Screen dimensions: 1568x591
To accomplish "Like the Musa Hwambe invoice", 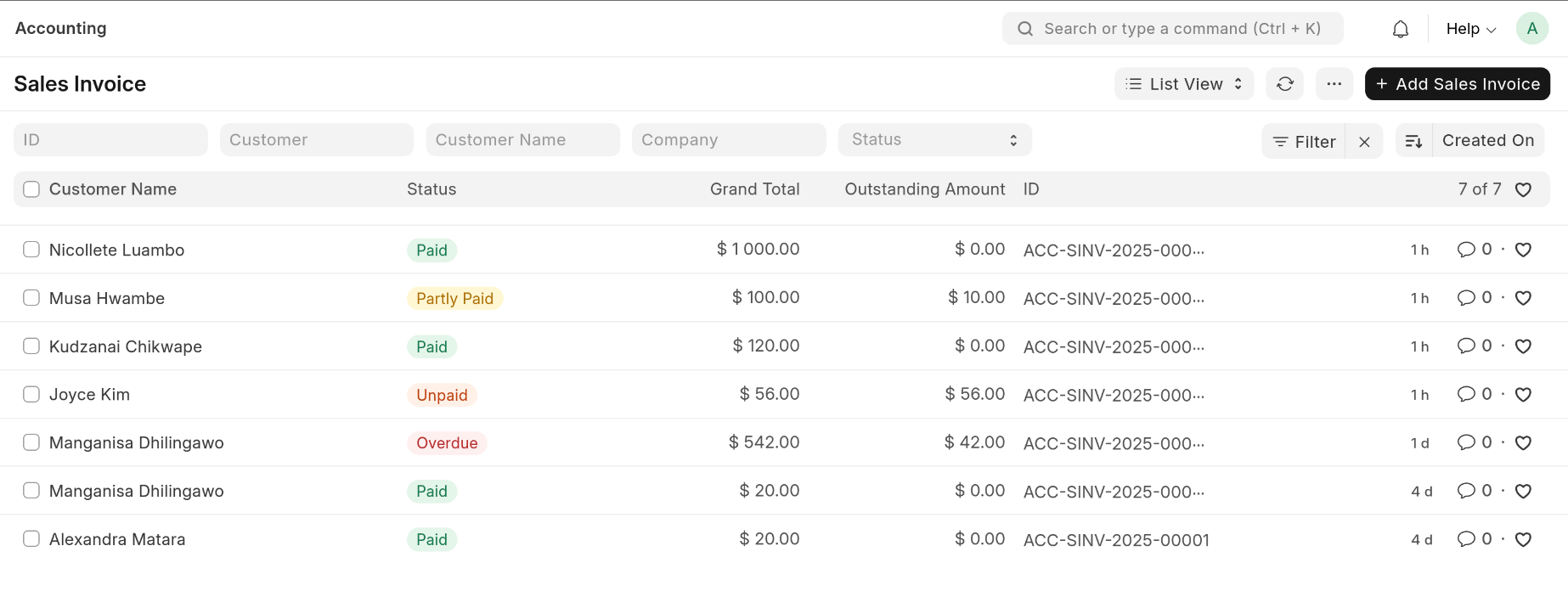I will [1523, 298].
